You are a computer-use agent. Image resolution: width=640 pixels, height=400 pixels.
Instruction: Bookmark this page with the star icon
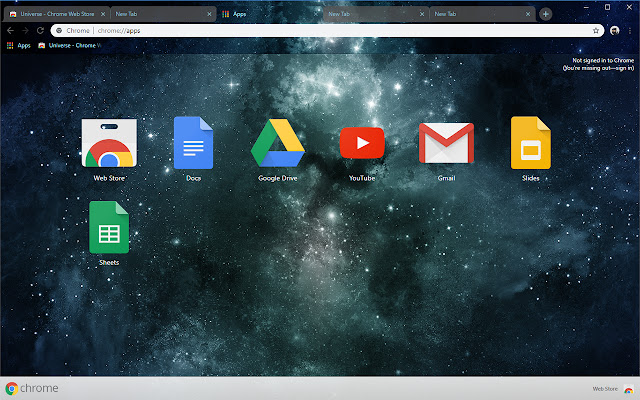596,31
